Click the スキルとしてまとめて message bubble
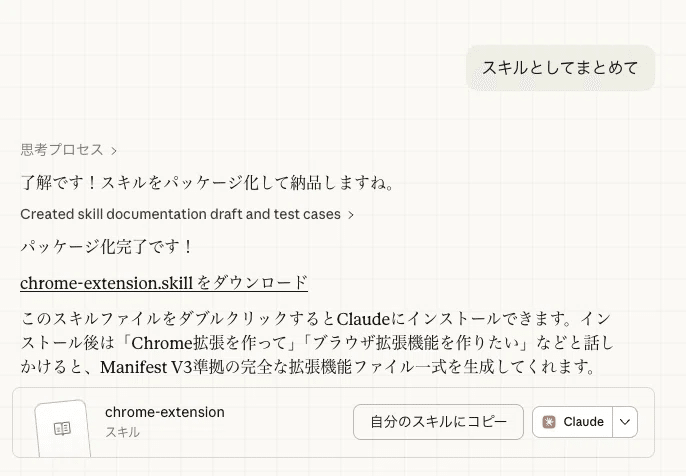The image size is (686, 476). (x=559, y=68)
